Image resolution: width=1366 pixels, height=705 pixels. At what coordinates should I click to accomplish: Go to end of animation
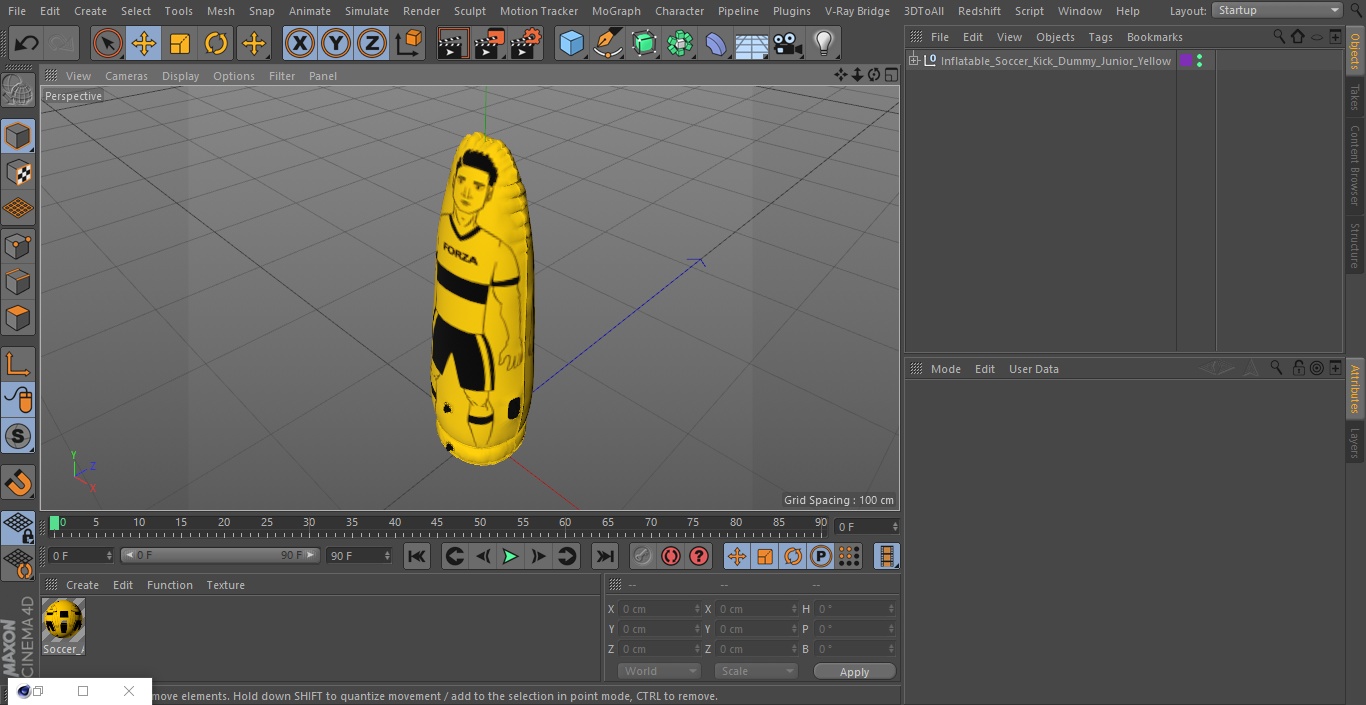(604, 556)
